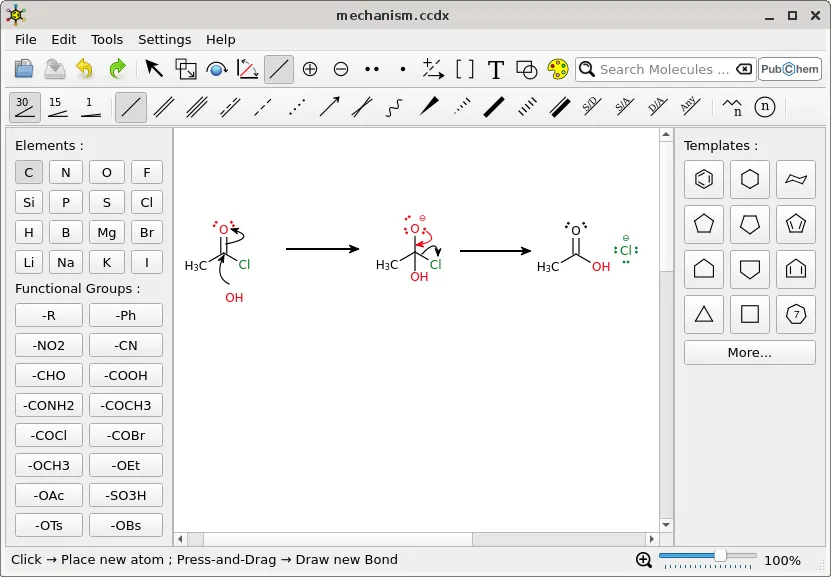This screenshot has width=831, height=577.
Task: Choose the cyclobutane square template
Action: pos(749,315)
